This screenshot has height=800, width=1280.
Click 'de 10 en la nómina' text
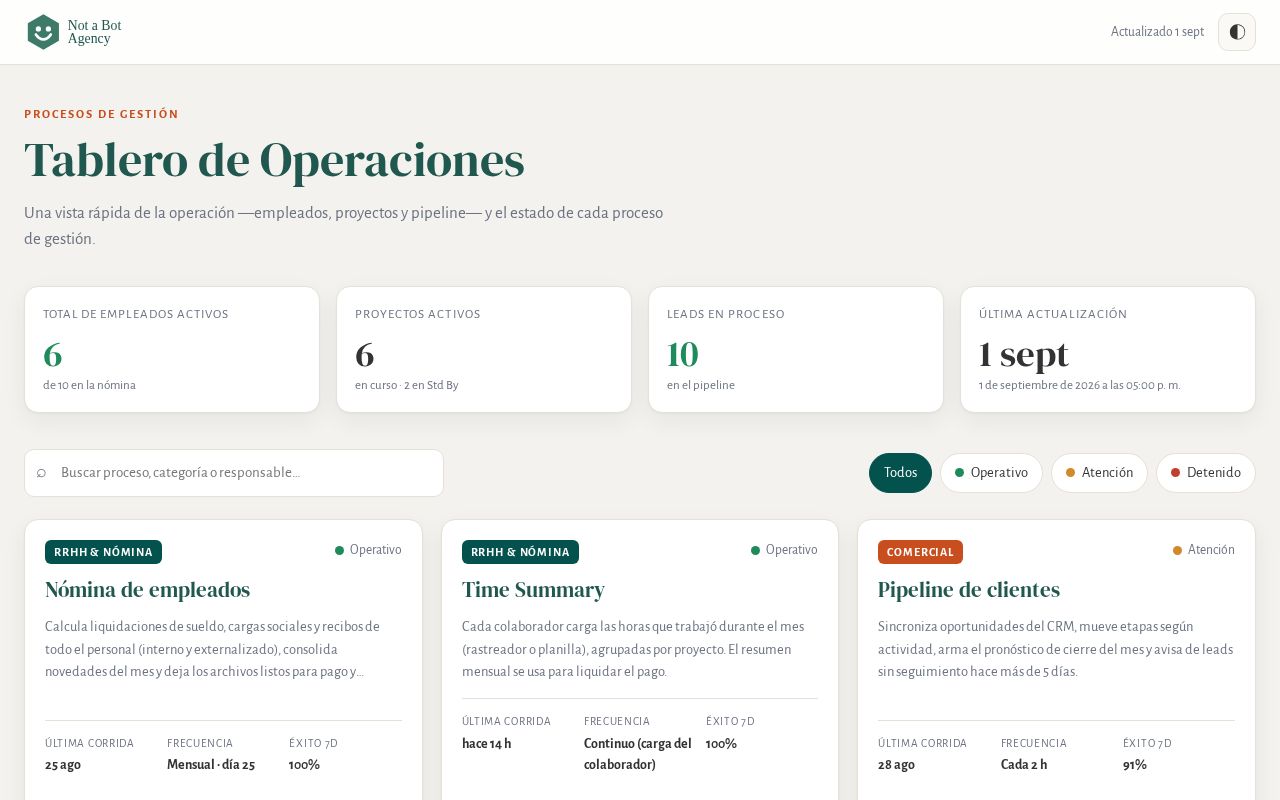[x=89, y=385]
